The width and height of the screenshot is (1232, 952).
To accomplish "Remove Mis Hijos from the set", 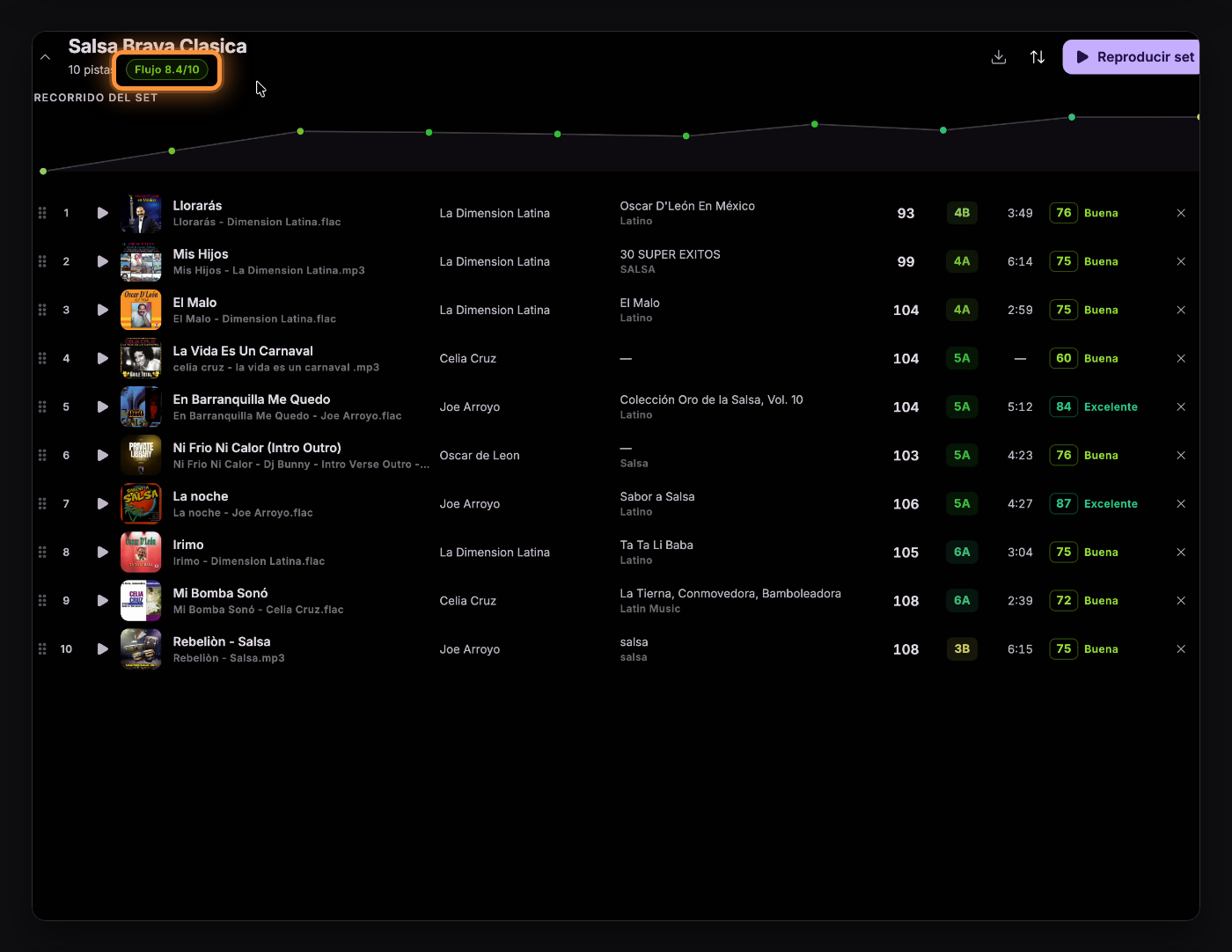I will [1181, 261].
